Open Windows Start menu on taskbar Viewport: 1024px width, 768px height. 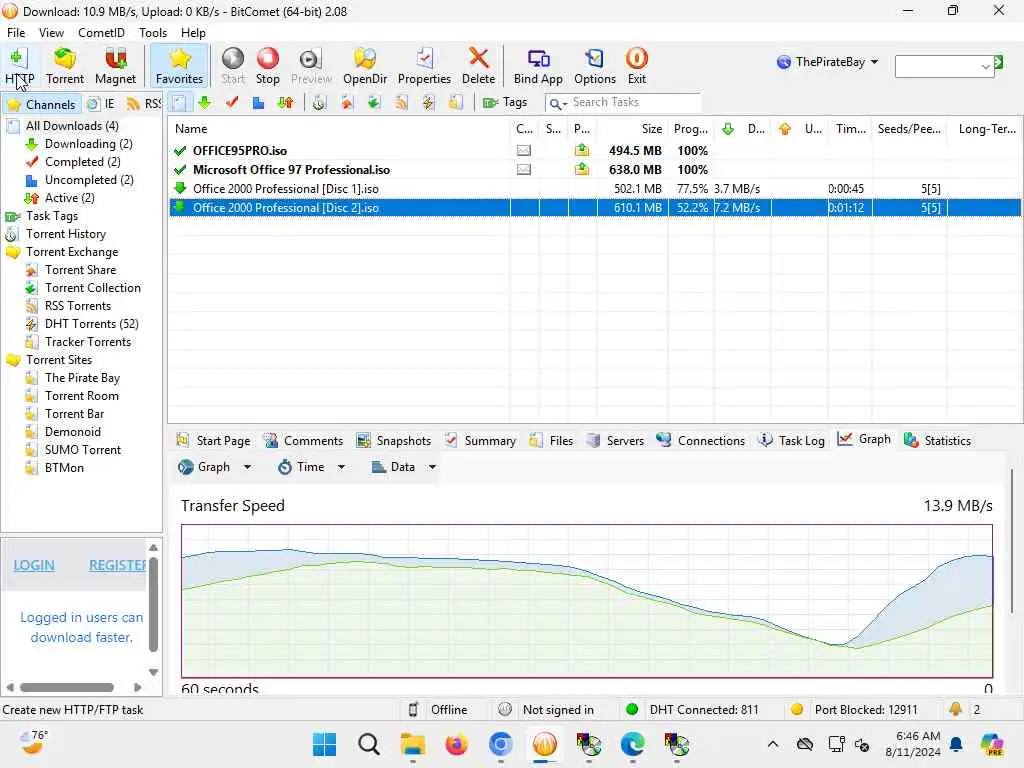325,744
